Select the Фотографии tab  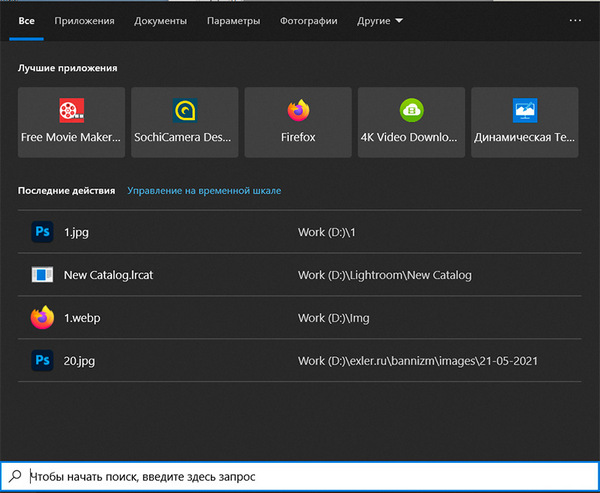click(x=308, y=20)
